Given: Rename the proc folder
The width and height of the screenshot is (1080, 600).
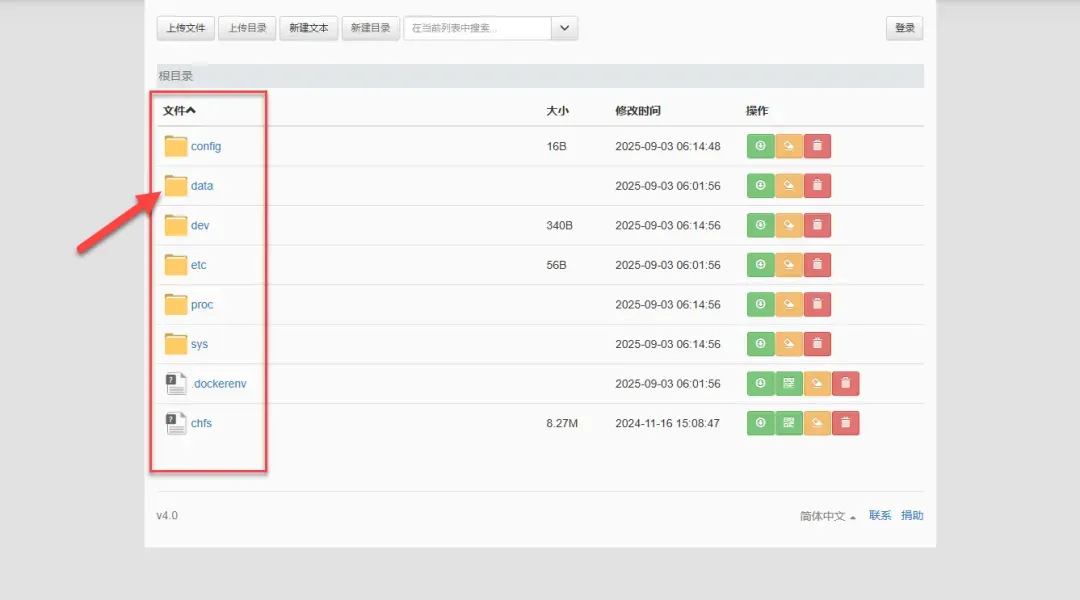Looking at the screenshot, I should (789, 304).
